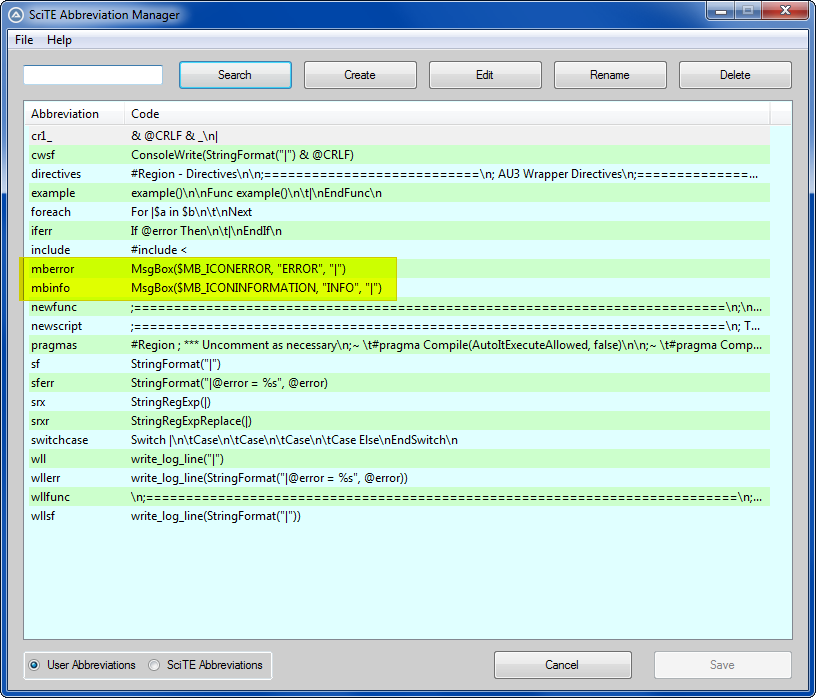Close the Abbreviation Manager window
816x698 pixels.
[x=786, y=10]
